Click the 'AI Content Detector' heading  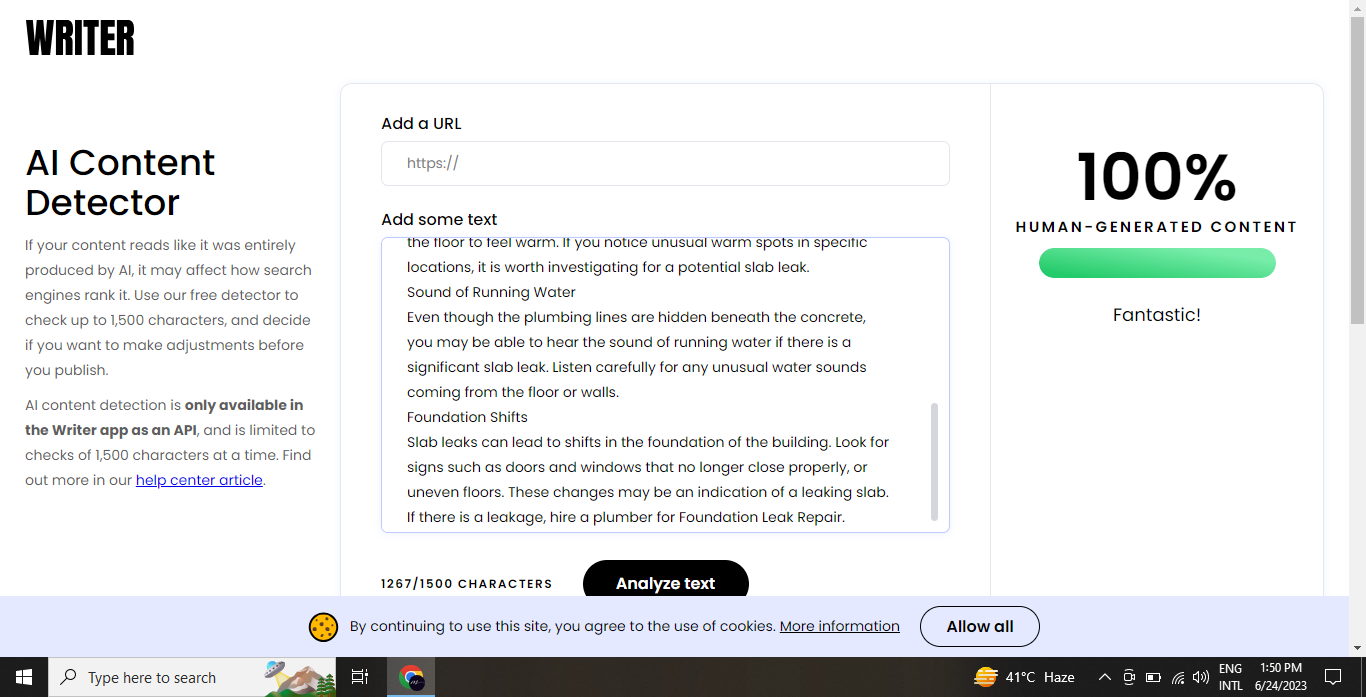120,182
